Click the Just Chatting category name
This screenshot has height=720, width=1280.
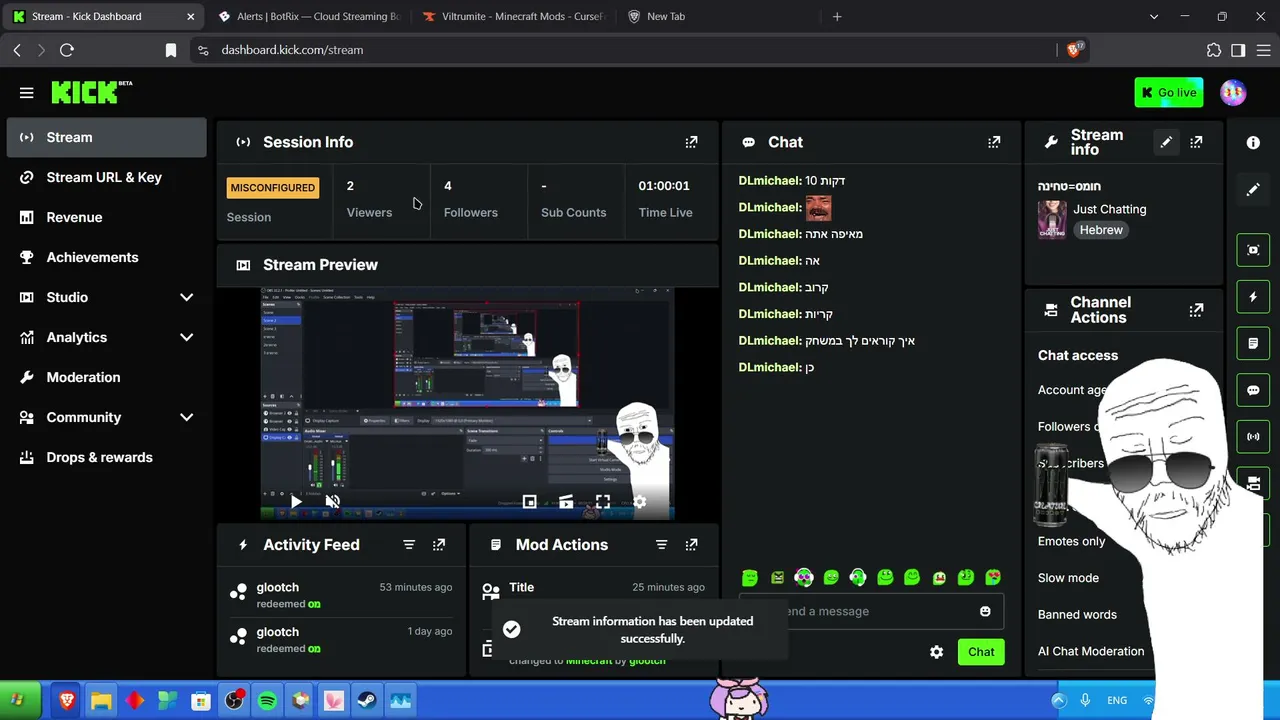(x=1110, y=209)
